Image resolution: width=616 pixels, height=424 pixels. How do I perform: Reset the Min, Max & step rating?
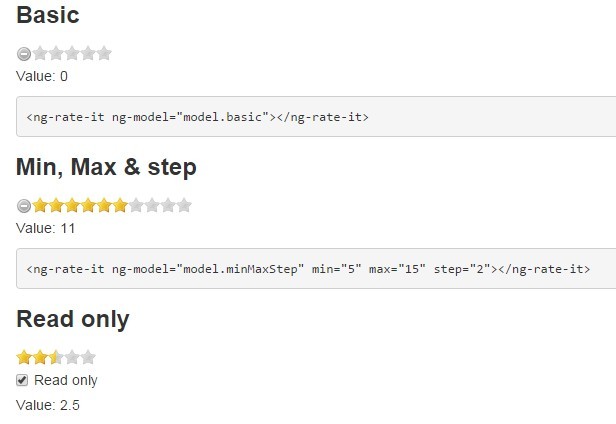tap(24, 206)
